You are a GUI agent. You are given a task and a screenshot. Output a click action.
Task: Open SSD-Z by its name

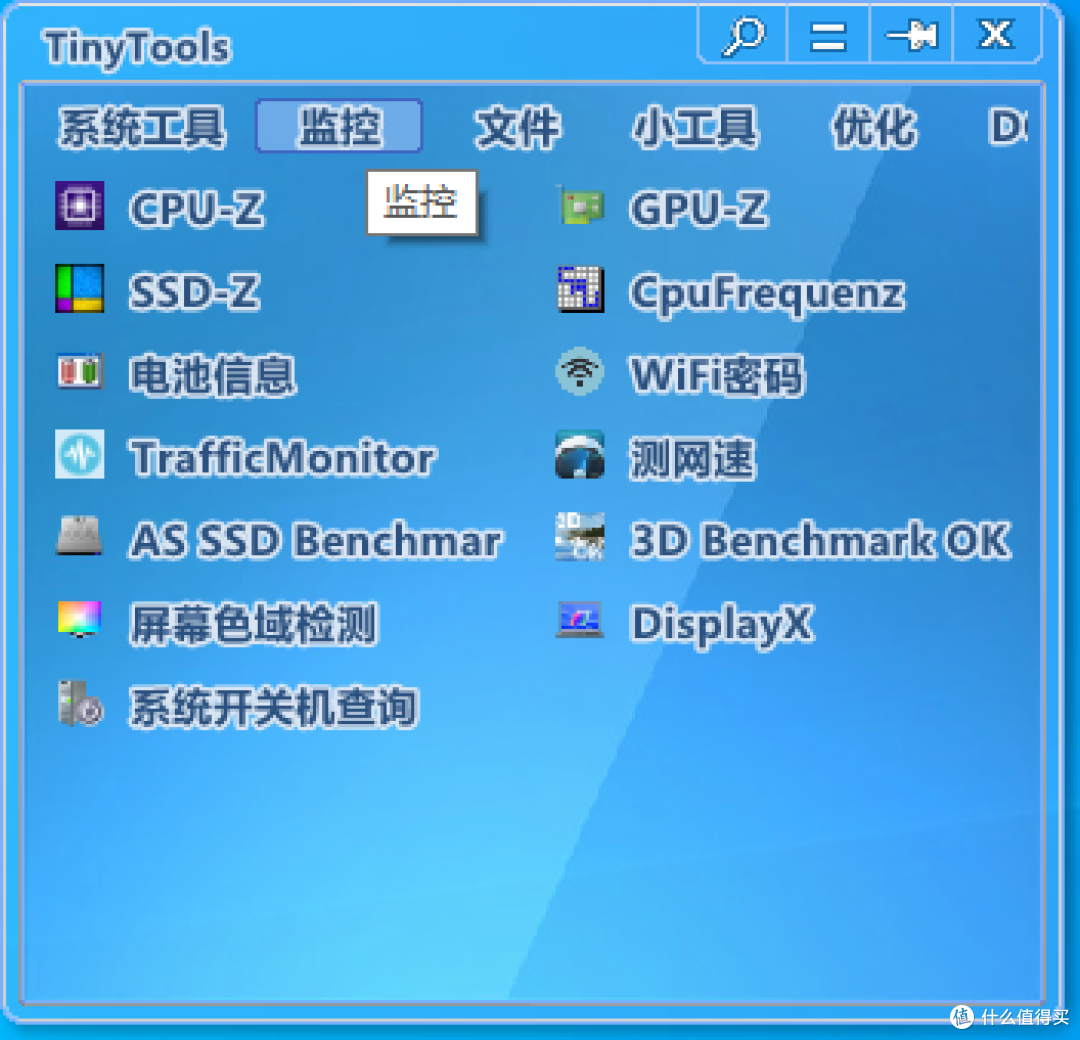[196, 291]
